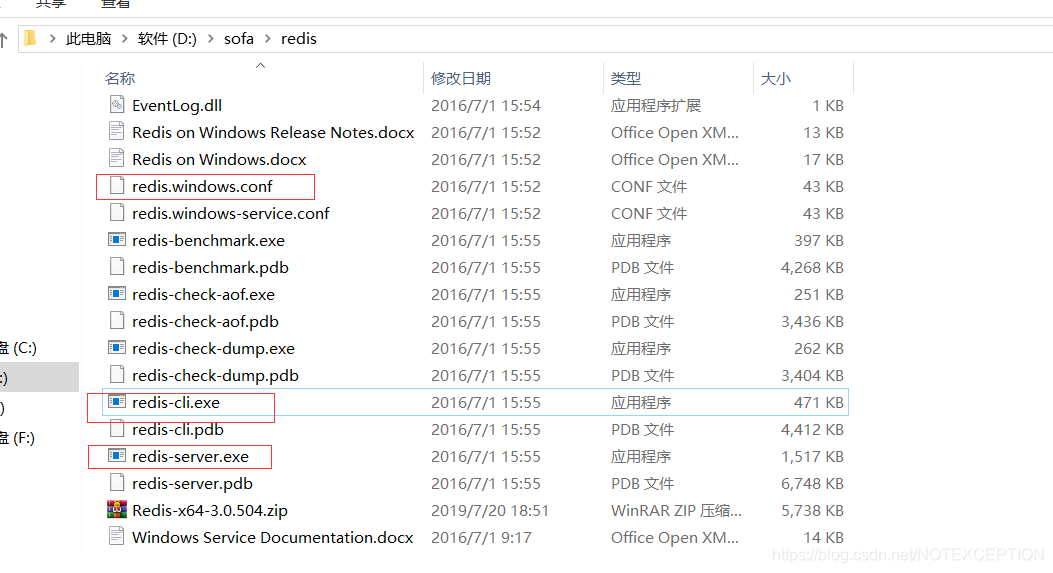The height and width of the screenshot is (573, 1053).
Task: Click the size value 1,517 KB
Action: [812, 456]
